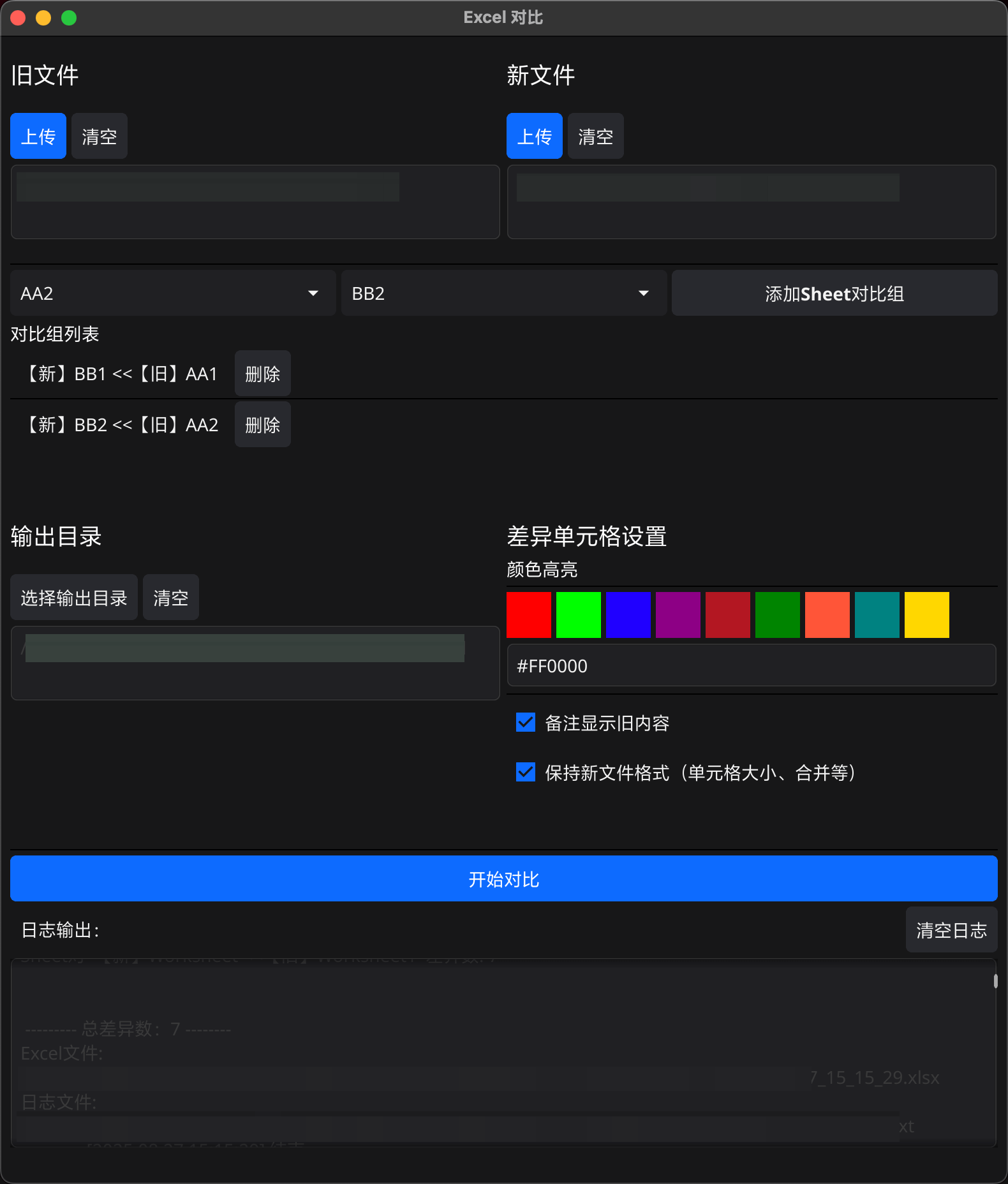Pick the yellow highlight swatch

point(927,615)
